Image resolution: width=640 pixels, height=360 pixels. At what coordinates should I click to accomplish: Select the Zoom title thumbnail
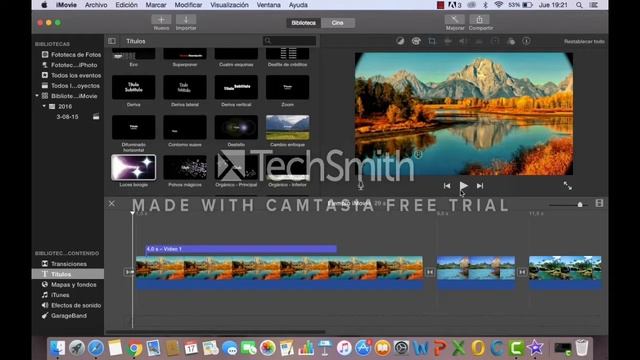(x=287, y=87)
